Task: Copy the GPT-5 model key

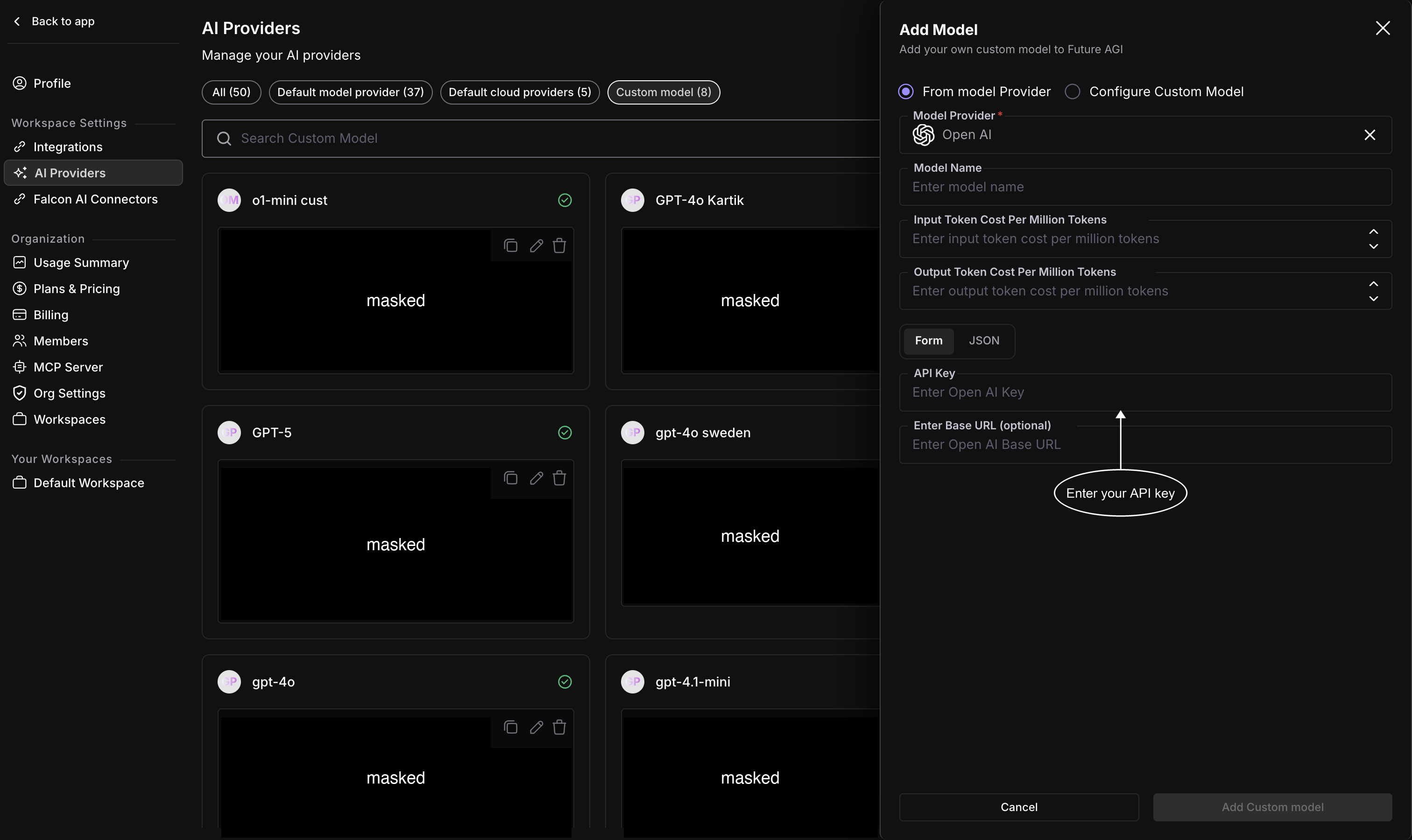Action: [x=510, y=478]
